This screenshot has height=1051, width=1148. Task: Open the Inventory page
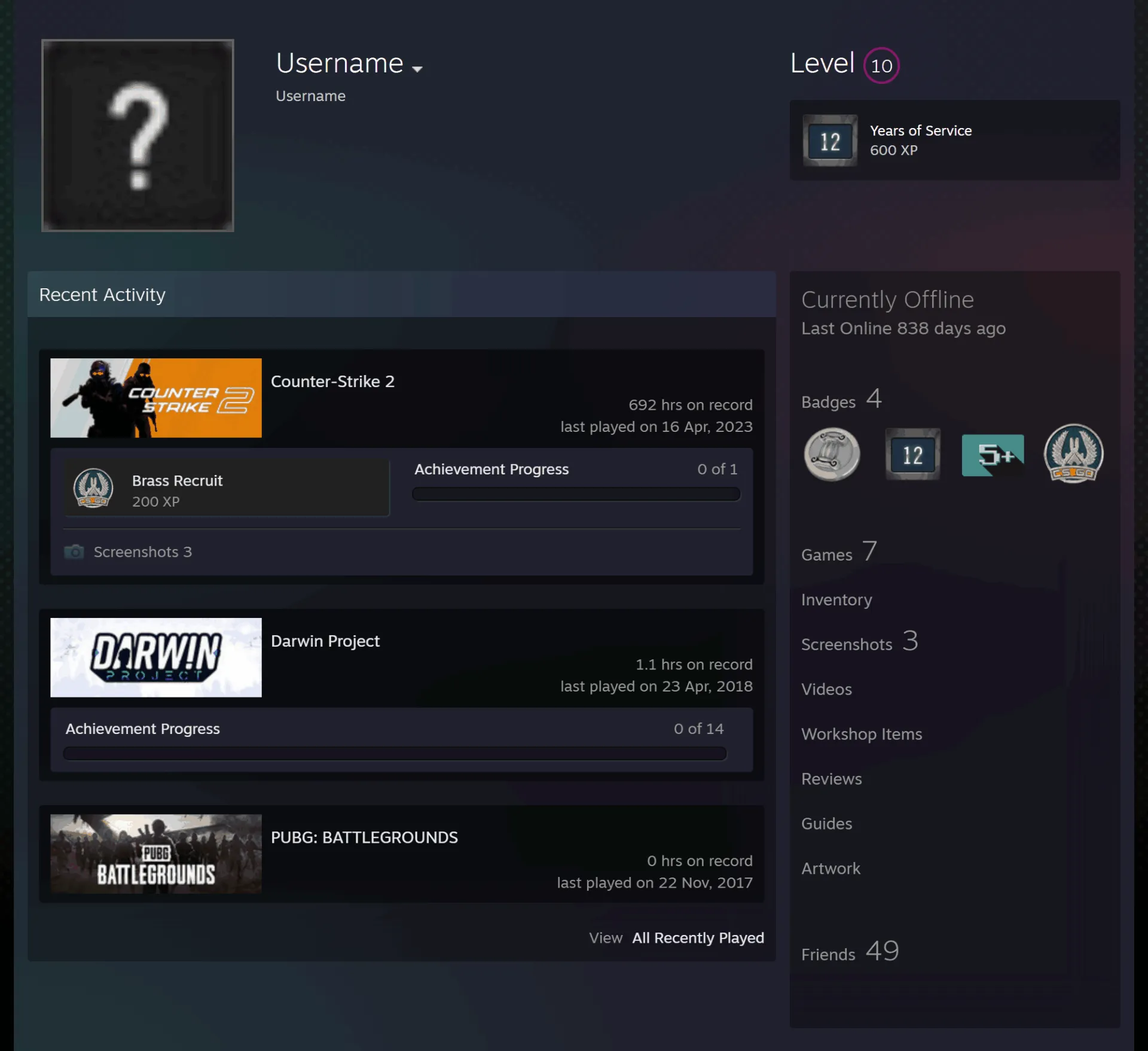pyautogui.click(x=836, y=599)
